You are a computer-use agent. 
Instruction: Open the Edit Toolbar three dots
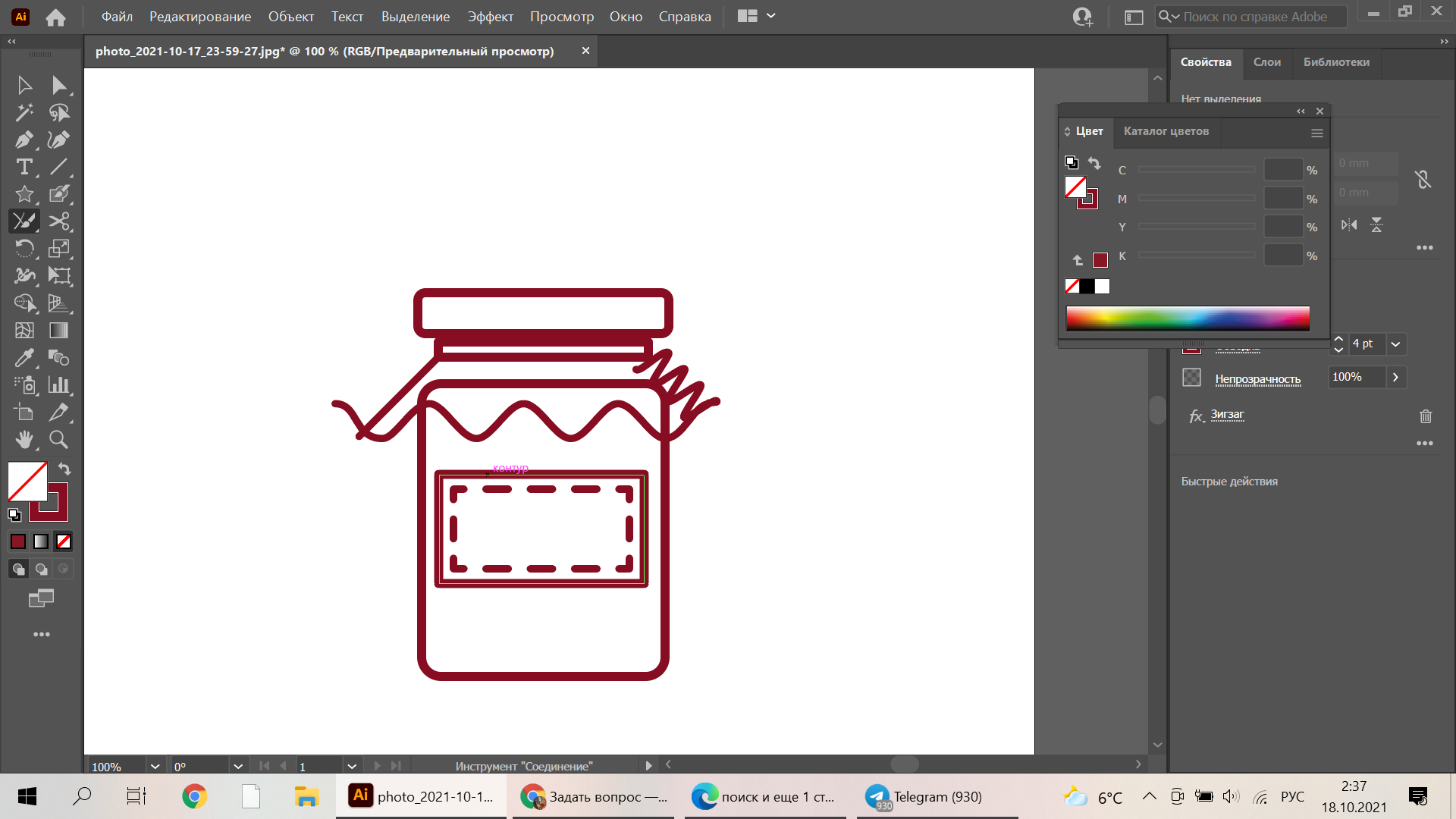point(42,634)
